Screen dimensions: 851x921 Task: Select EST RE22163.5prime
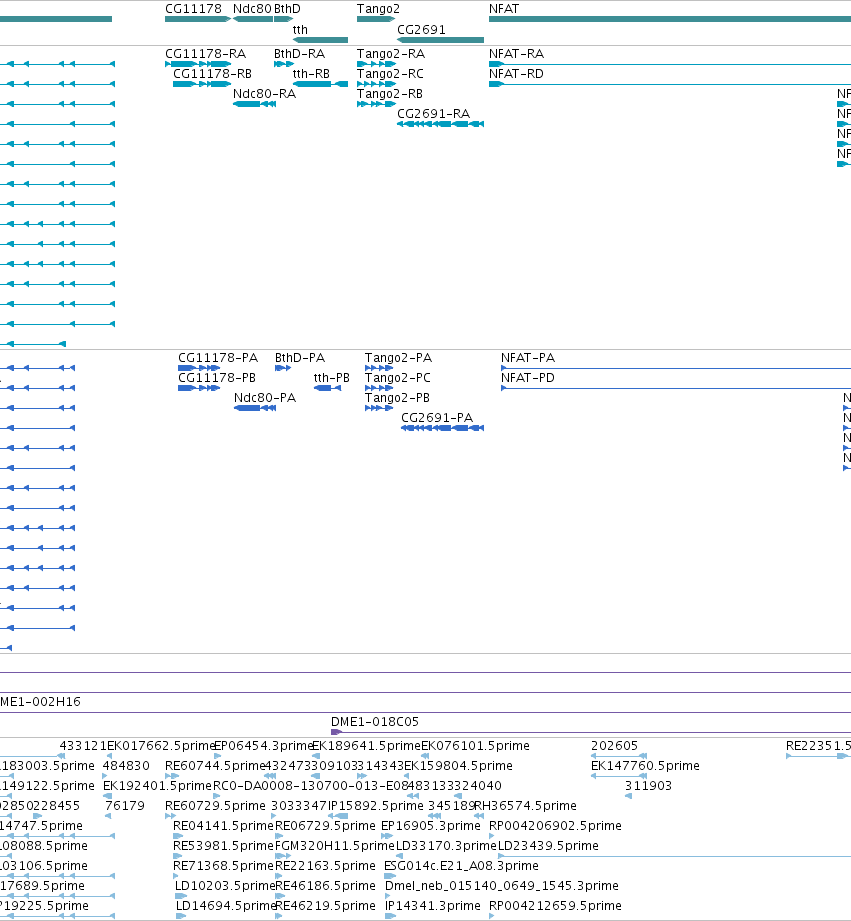(x=325, y=866)
